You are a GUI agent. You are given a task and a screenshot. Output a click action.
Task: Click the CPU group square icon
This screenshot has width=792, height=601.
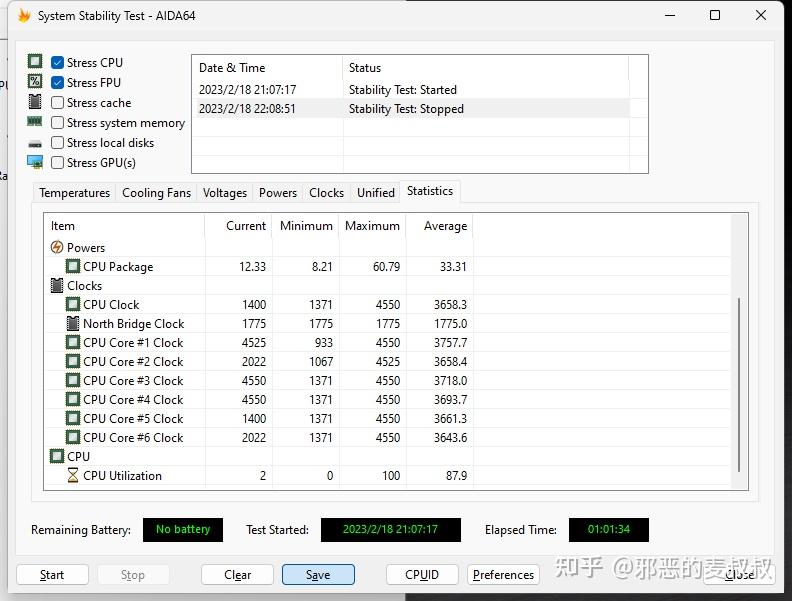pyautogui.click(x=57, y=457)
